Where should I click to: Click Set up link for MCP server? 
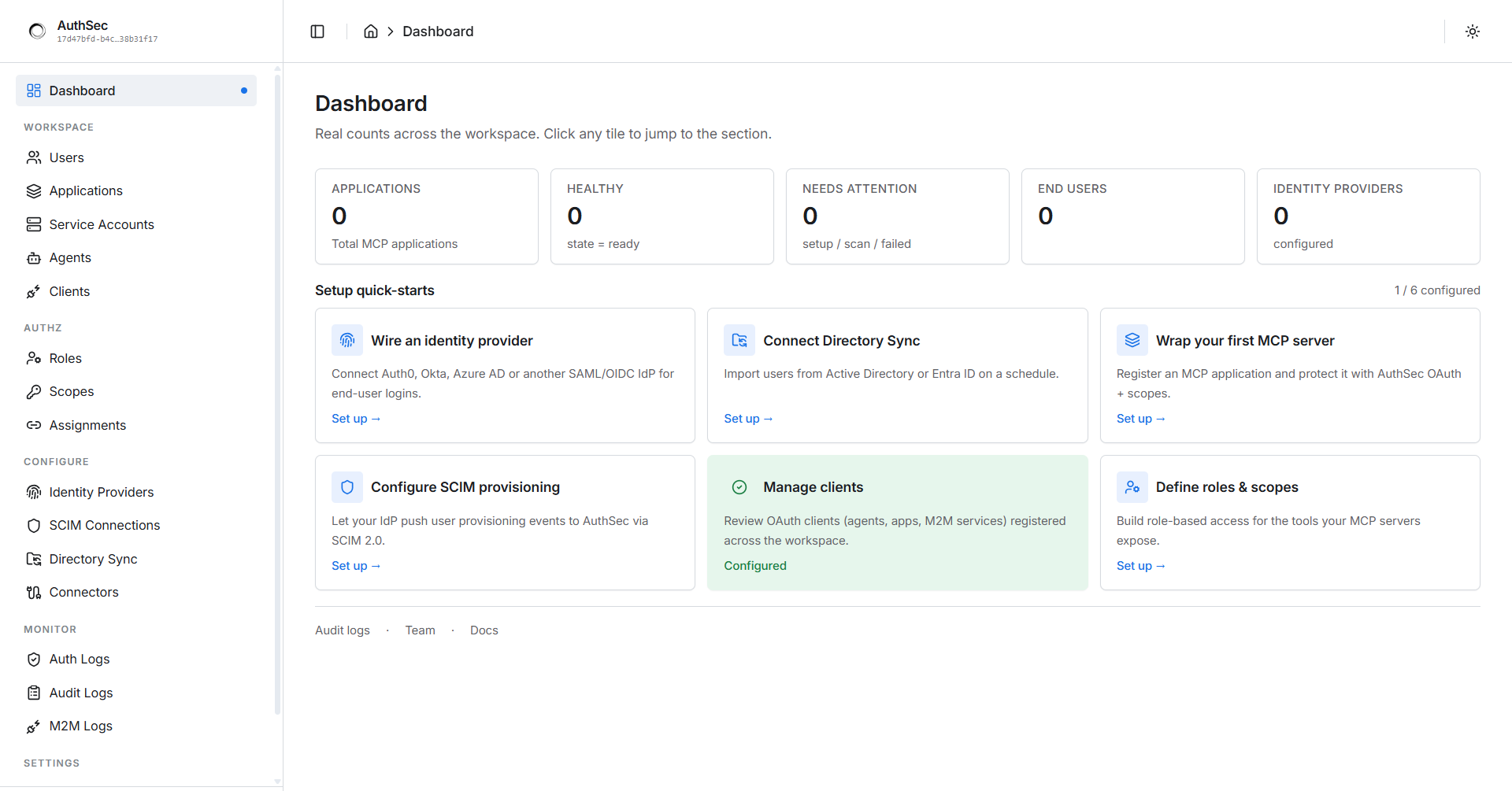click(1141, 419)
